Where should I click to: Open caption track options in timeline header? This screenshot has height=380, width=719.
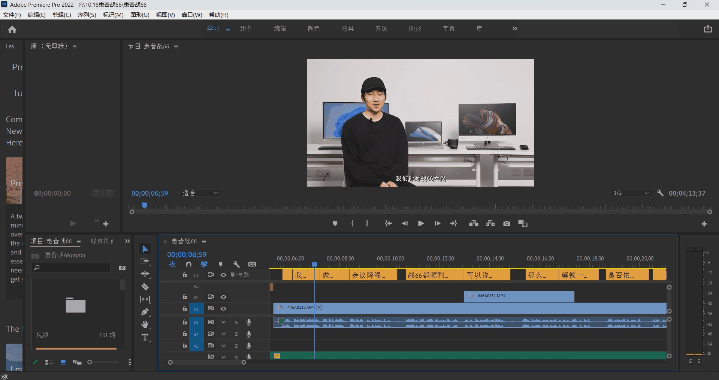pyautogui.click(x=252, y=264)
